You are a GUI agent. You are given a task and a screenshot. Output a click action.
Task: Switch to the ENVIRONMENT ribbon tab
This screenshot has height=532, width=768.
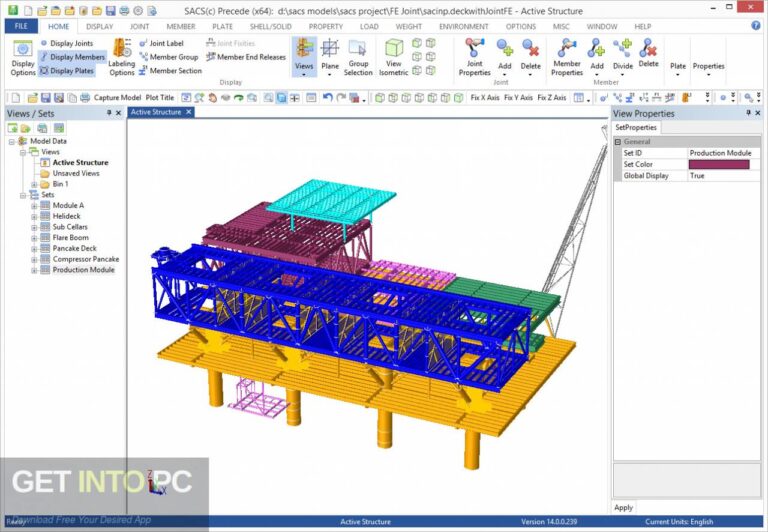[x=463, y=26]
